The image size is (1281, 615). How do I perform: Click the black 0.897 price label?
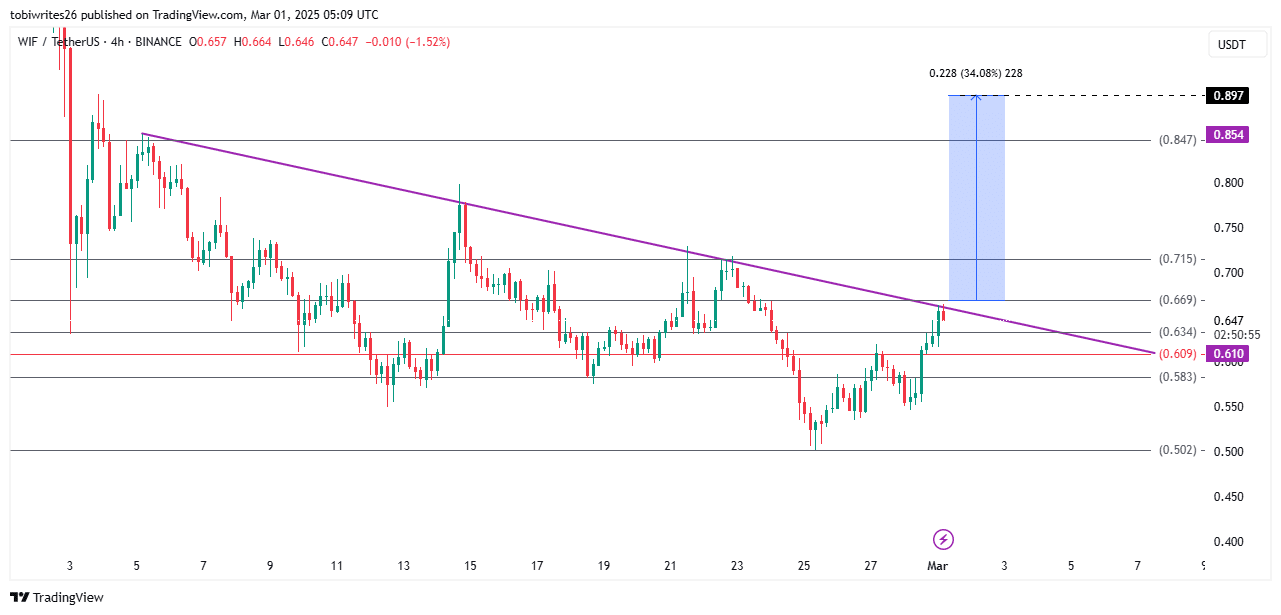coord(1227,96)
